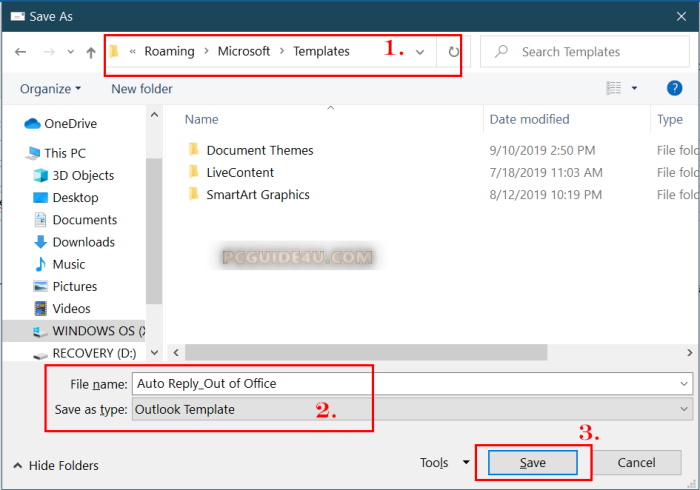Open the Tools dropdown menu
This screenshot has height=490, width=700.
pos(445,463)
